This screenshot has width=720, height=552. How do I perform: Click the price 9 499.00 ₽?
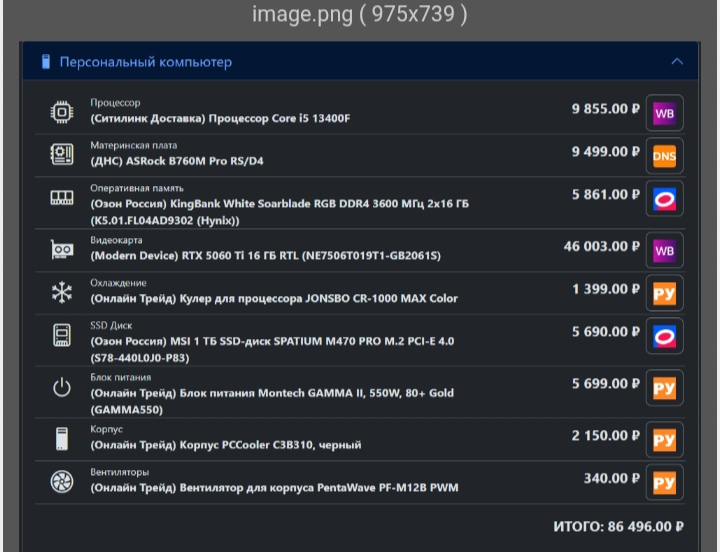606,152
